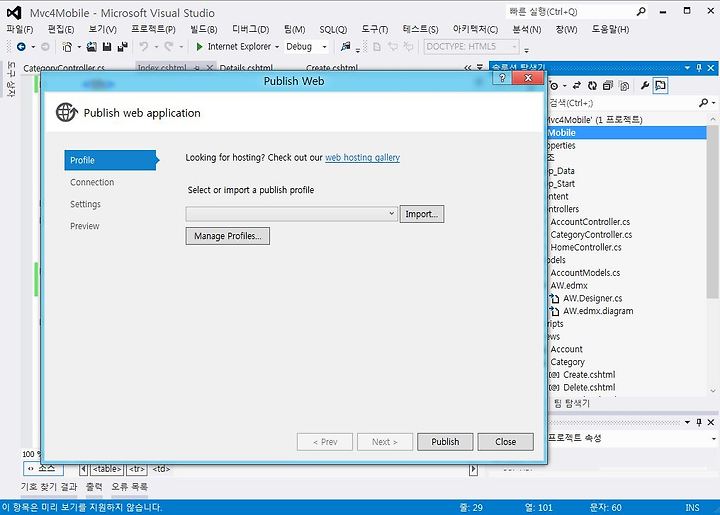Pin the properties panel below
The width and height of the screenshot is (720, 515).
tap(699, 422)
